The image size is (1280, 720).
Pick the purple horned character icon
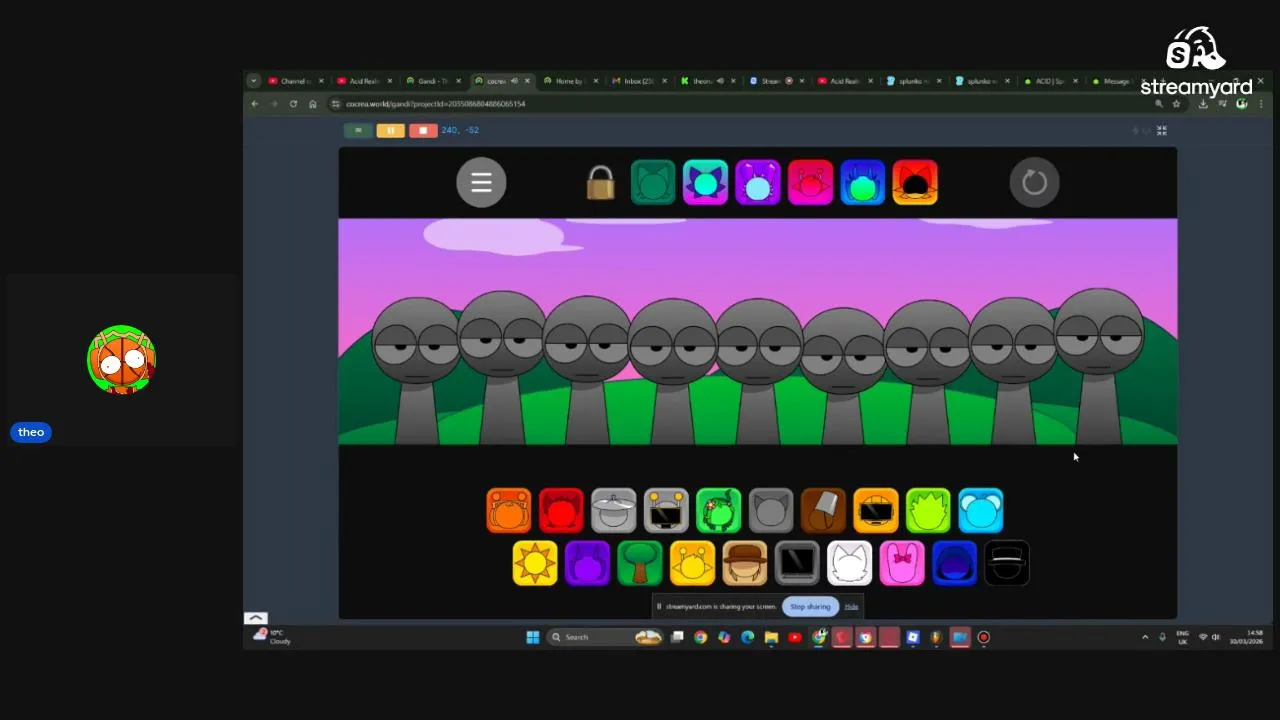coord(587,563)
